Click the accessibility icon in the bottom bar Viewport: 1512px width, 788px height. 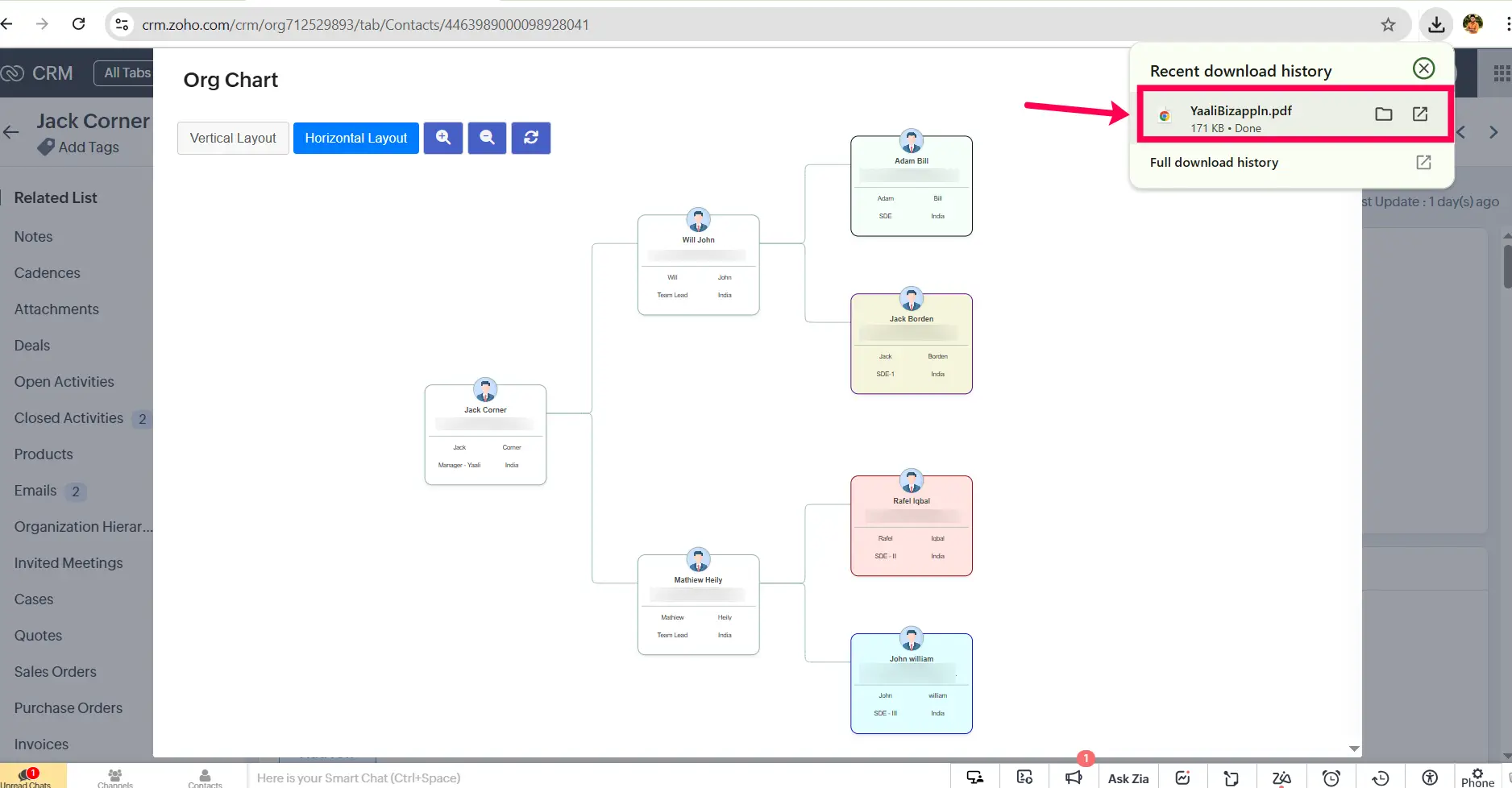tap(1429, 777)
